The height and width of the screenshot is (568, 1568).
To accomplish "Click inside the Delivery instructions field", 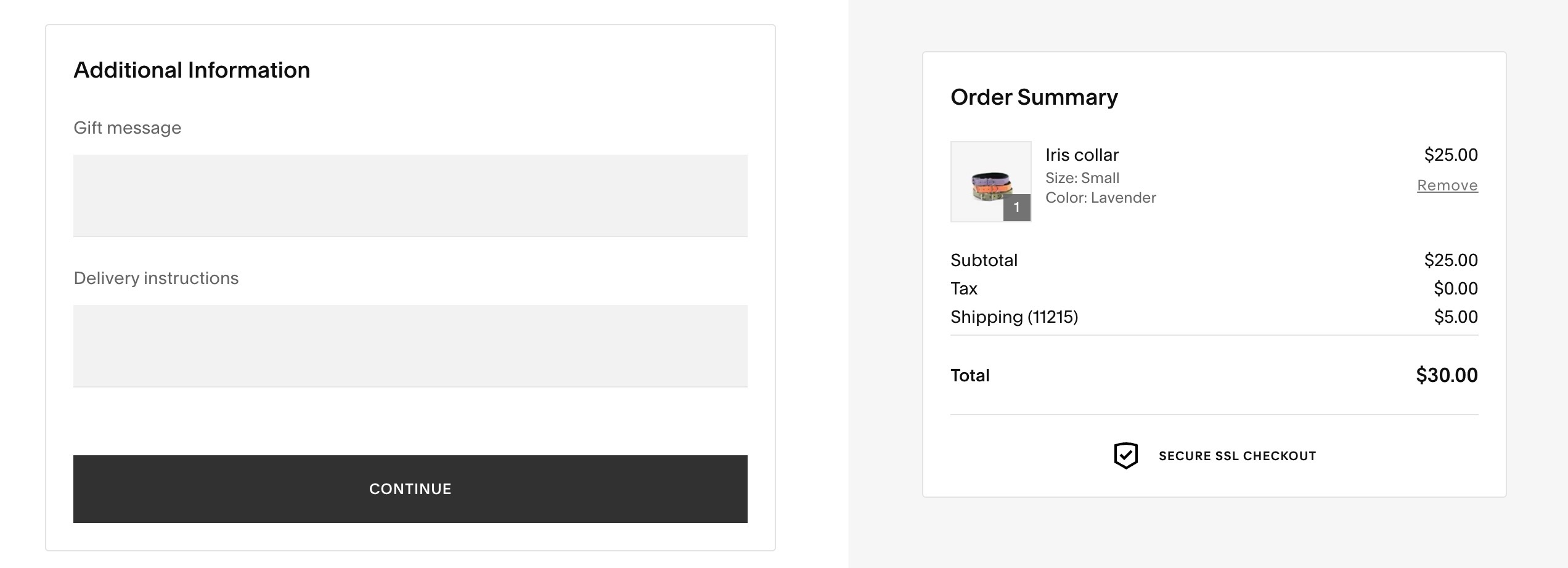I will click(410, 345).
